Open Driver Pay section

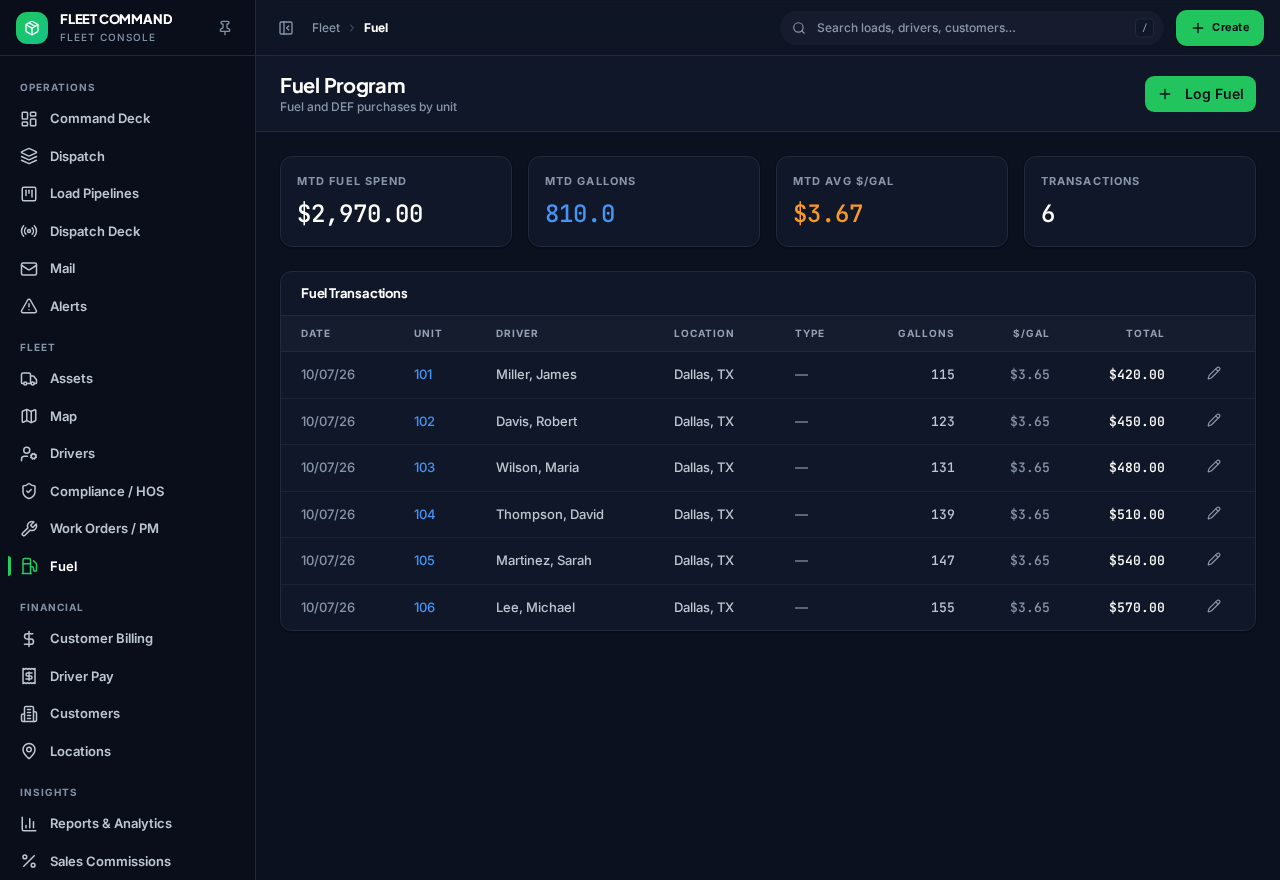pyautogui.click(x=128, y=676)
